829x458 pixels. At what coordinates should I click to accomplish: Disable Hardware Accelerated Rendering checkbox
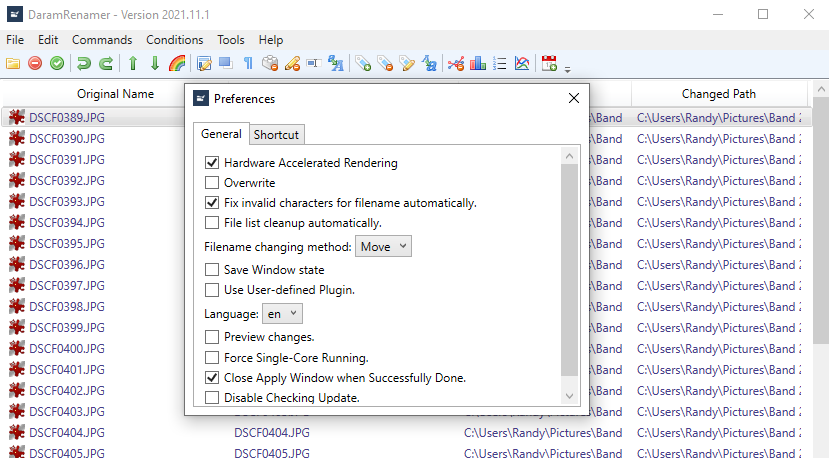(212, 162)
